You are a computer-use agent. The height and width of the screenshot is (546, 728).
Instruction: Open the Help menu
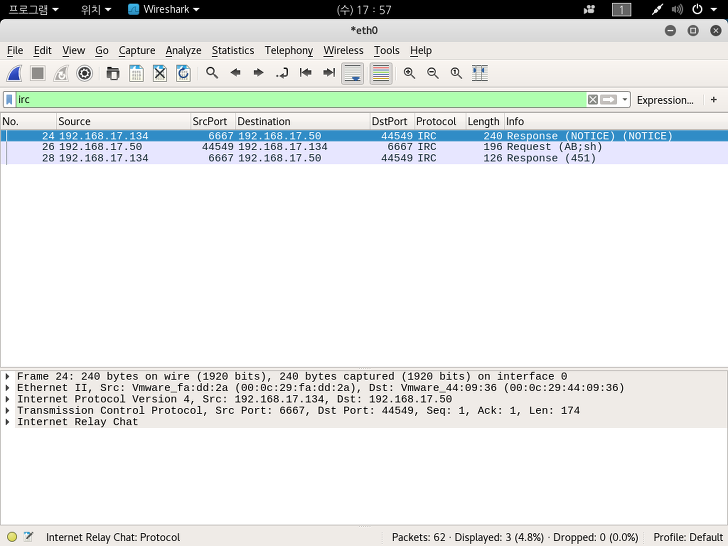point(421,51)
